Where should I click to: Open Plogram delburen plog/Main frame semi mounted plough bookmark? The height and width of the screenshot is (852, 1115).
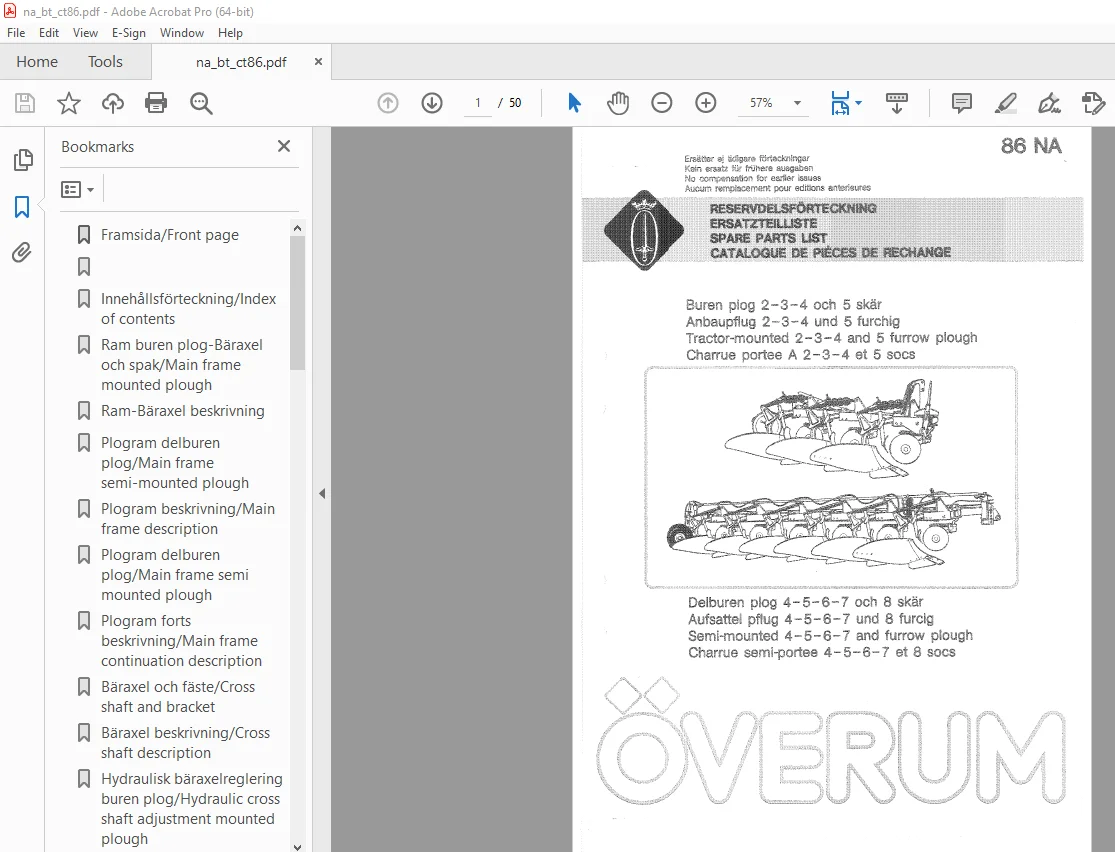pyautogui.click(x=175, y=575)
